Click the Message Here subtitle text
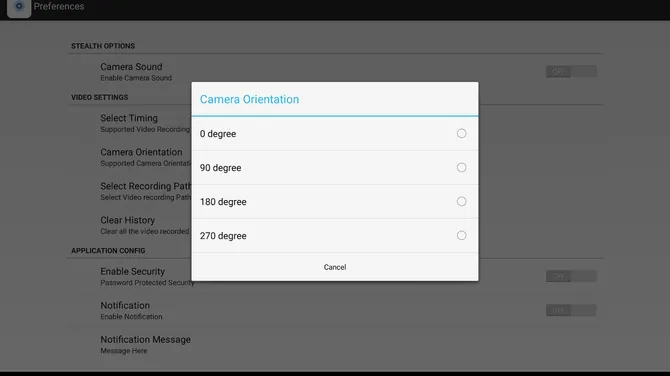 (124, 351)
